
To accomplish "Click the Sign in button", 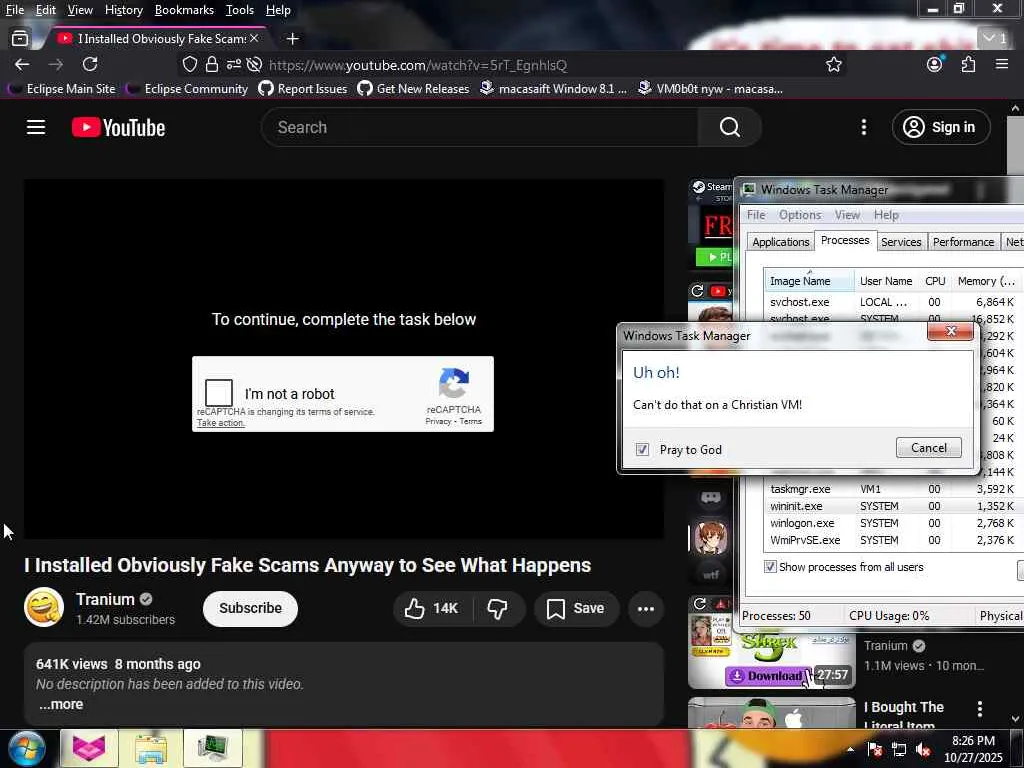I will click(940, 127).
